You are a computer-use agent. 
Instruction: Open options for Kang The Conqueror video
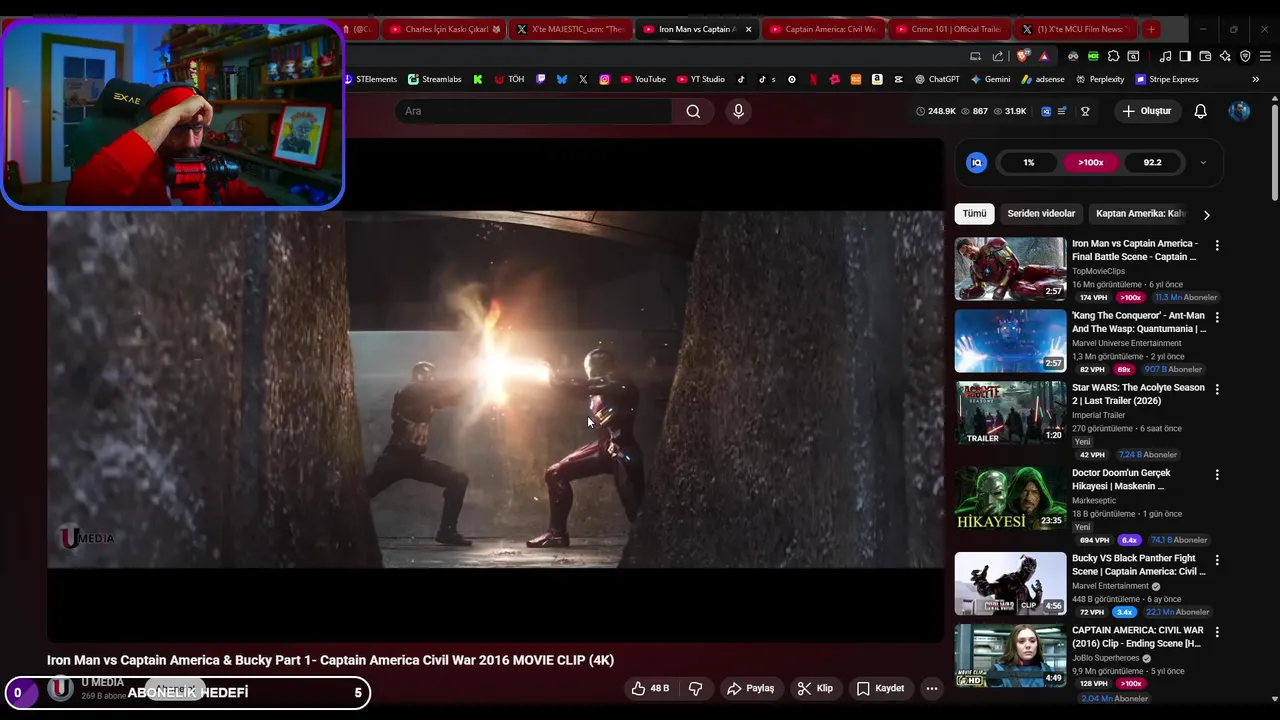click(x=1217, y=317)
